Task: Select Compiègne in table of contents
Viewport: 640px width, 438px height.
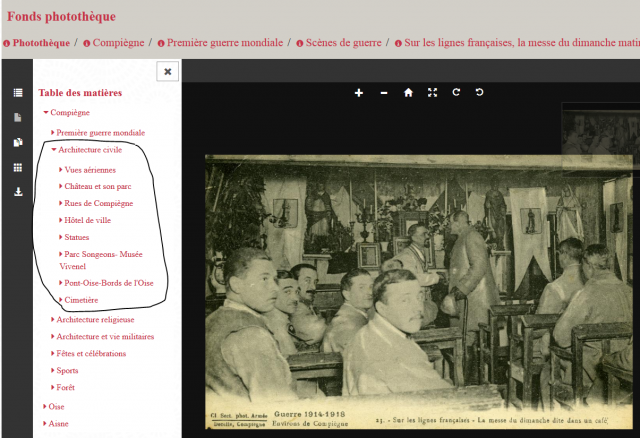Action: tap(70, 113)
